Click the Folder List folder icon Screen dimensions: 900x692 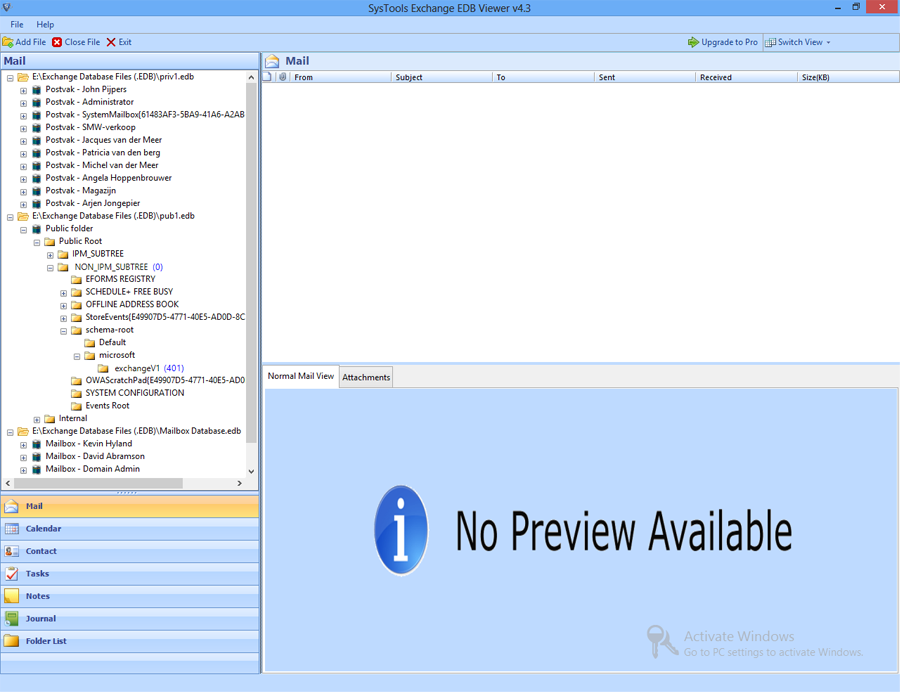(11, 640)
